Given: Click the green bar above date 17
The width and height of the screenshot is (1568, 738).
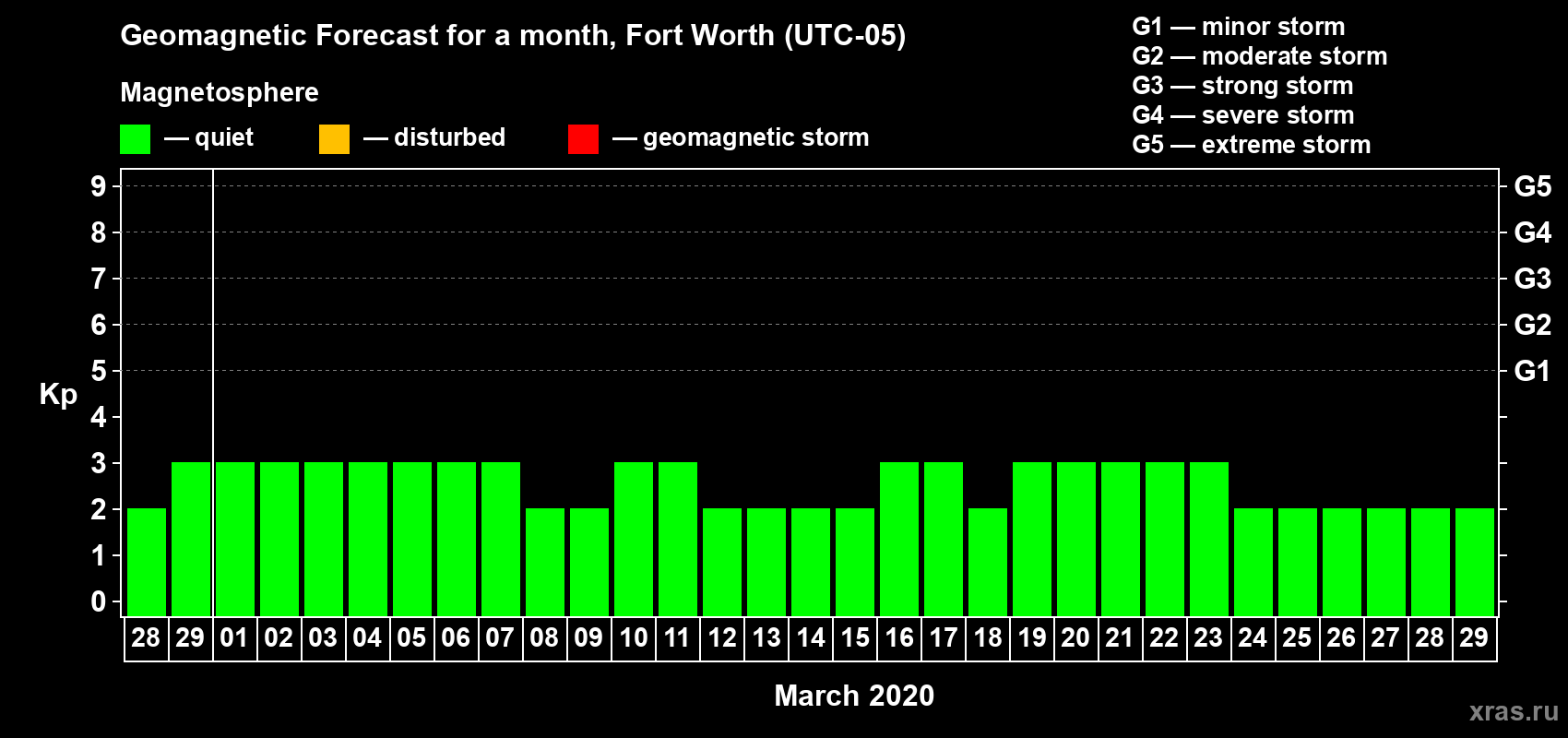Looking at the screenshot, I should [944, 539].
